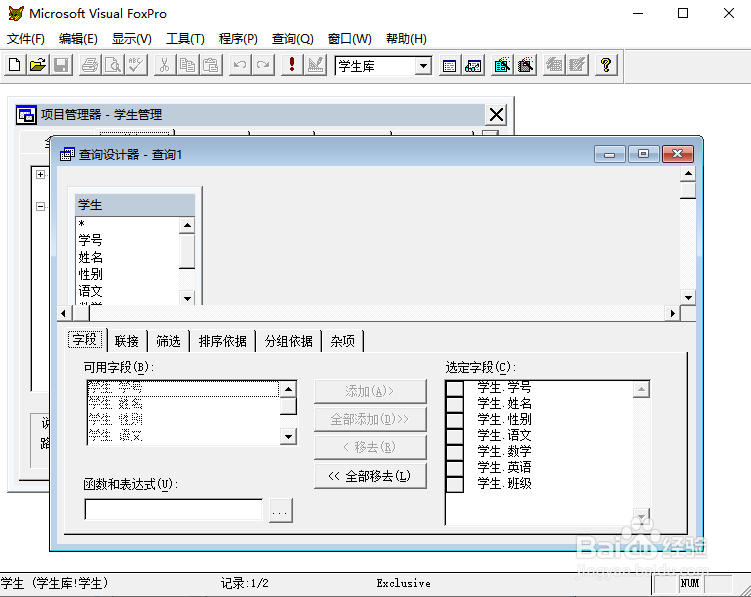Image resolution: width=751 pixels, height=597 pixels.
Task: Click the 全部移去(L) button
Action: [370, 476]
